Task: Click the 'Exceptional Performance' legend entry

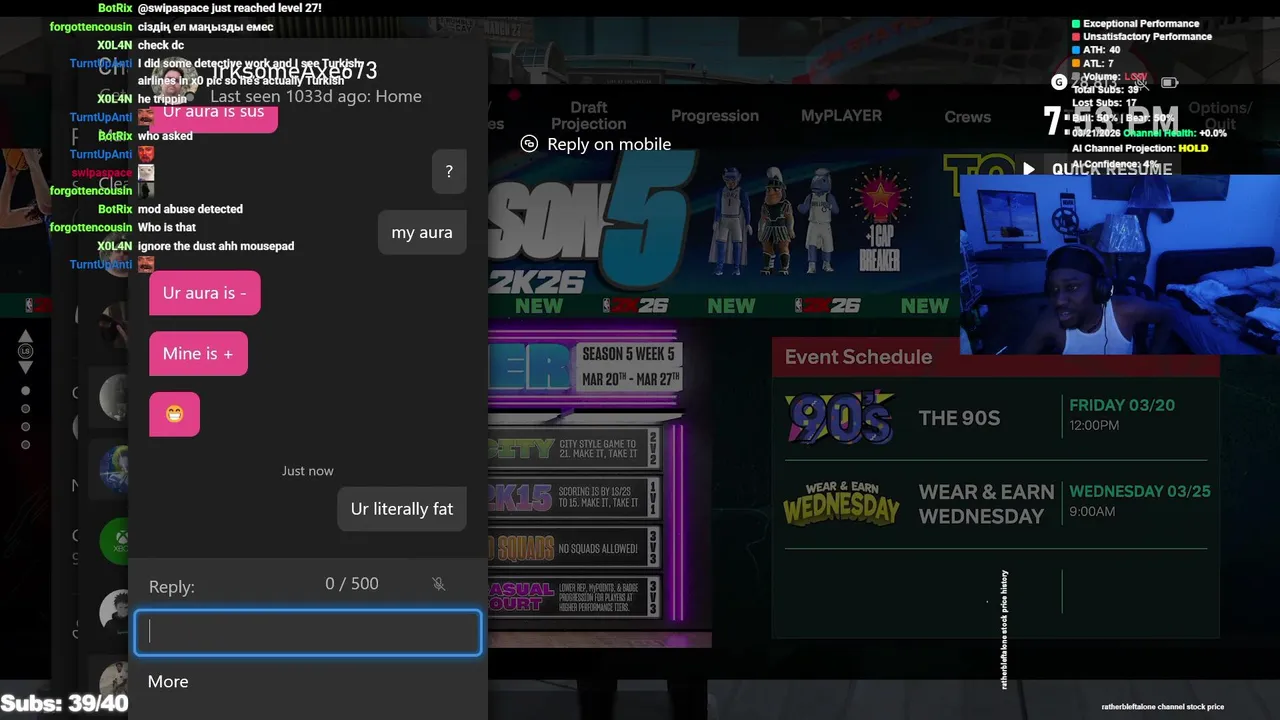Action: pos(1136,23)
